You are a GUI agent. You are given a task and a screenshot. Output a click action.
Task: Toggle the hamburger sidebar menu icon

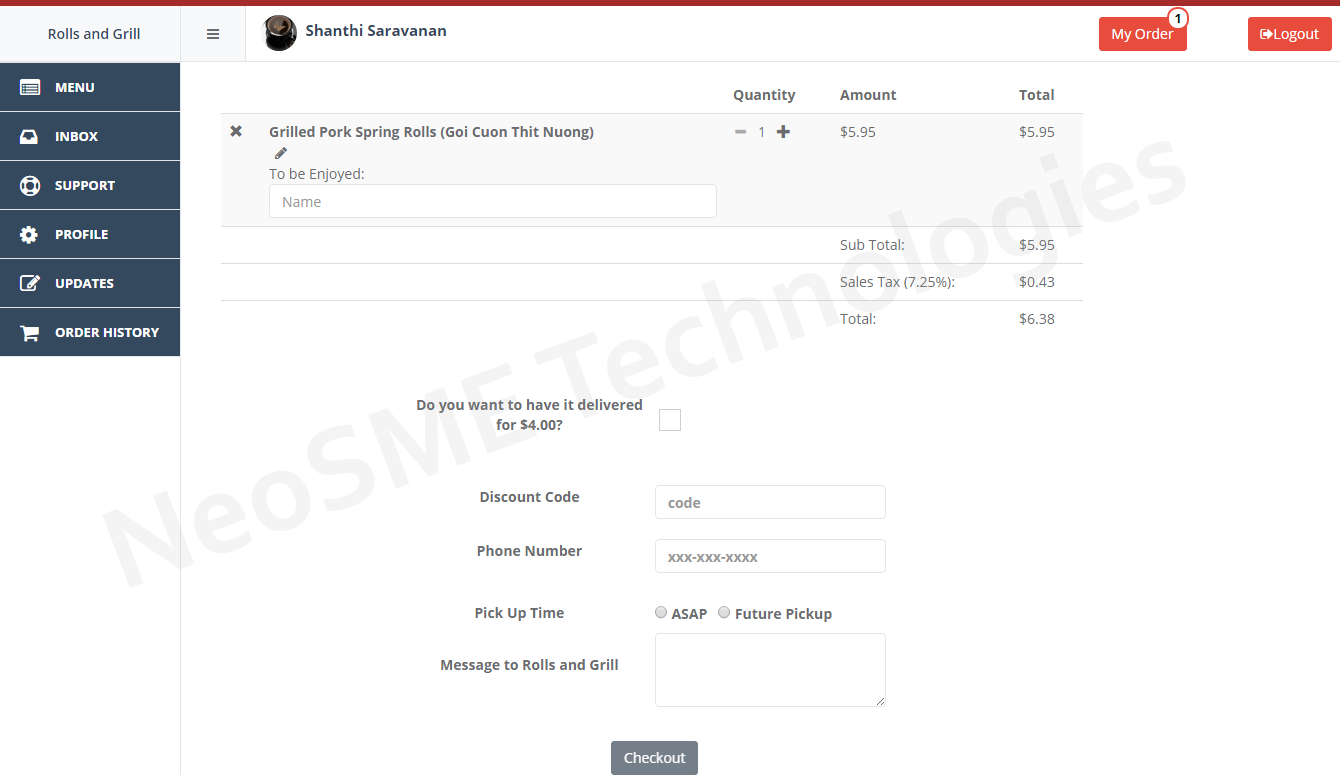213,34
